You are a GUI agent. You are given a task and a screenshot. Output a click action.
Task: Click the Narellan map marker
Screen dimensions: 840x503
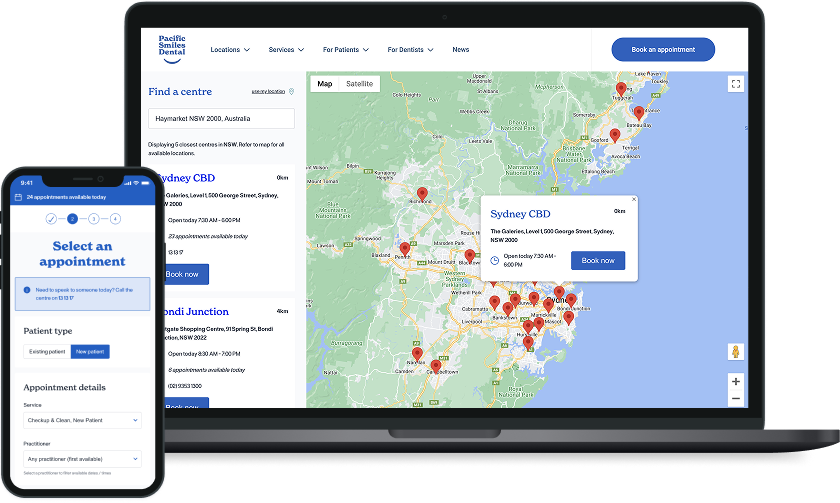[417, 354]
